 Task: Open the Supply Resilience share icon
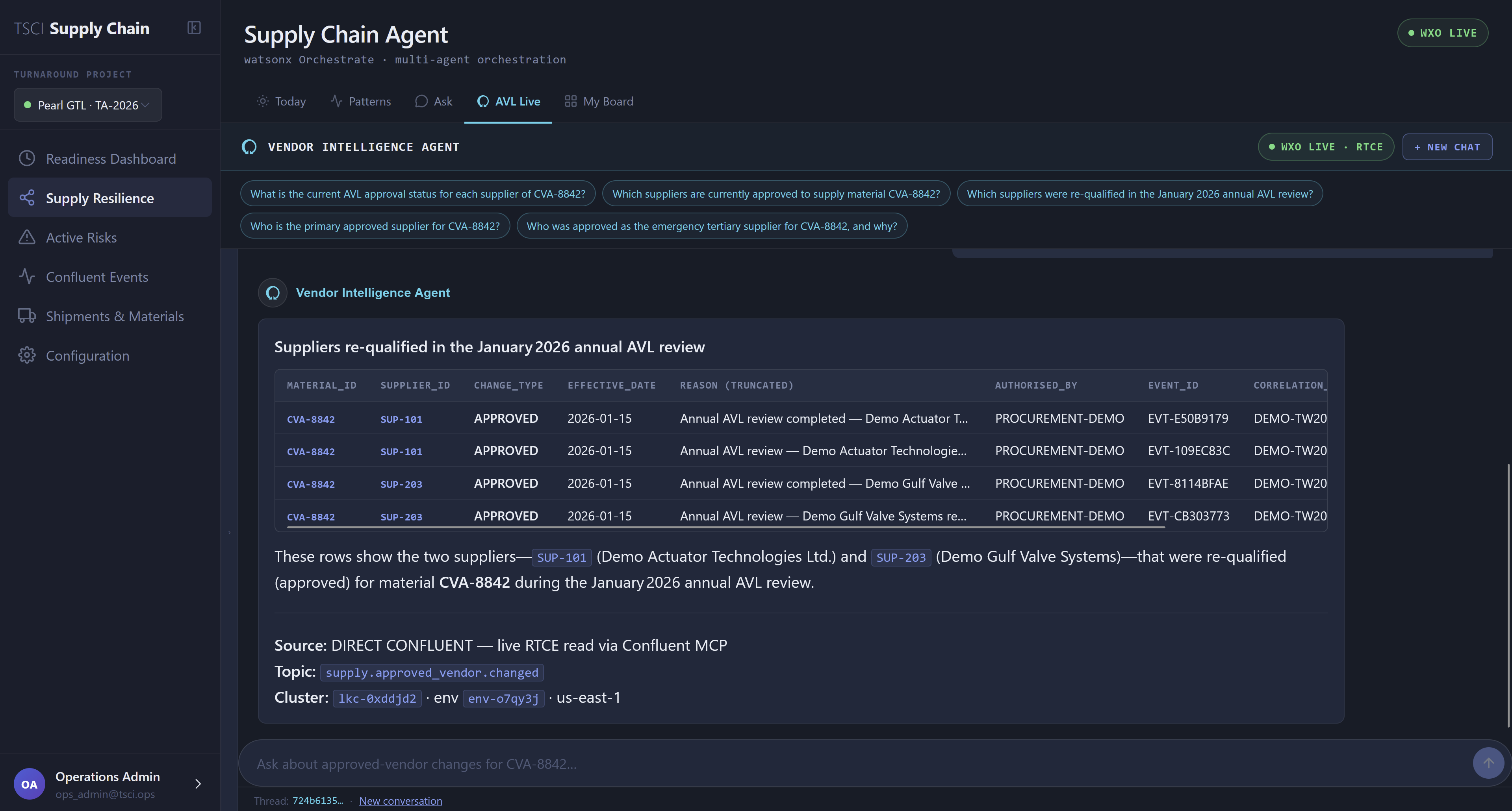tap(27, 198)
